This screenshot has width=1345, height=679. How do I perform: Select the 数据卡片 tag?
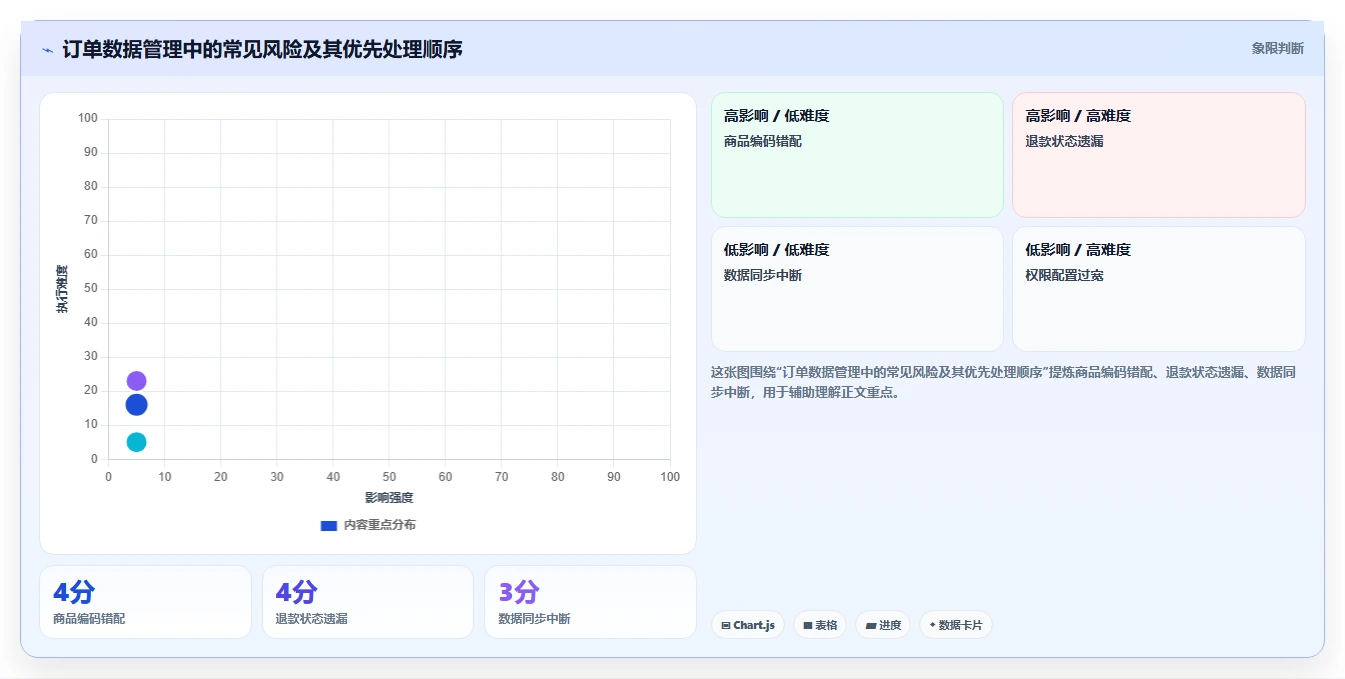pyautogui.click(x=956, y=625)
